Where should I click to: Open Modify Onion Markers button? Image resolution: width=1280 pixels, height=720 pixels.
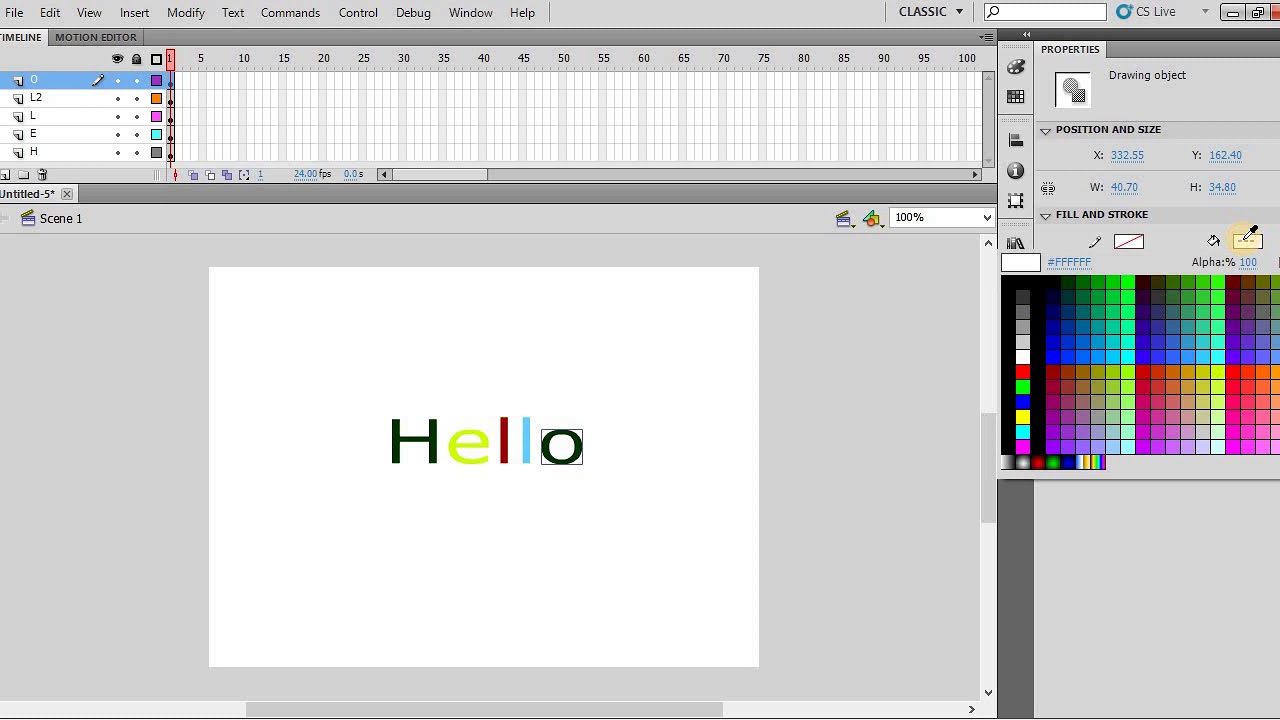coord(244,175)
